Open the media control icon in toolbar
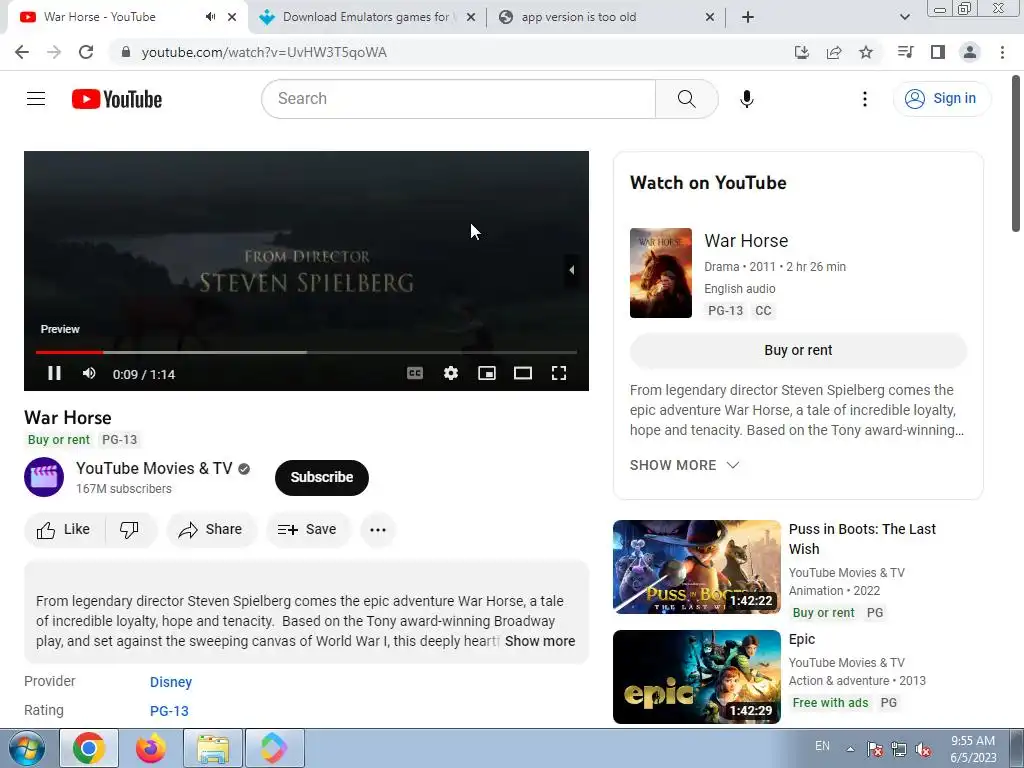 point(905,52)
